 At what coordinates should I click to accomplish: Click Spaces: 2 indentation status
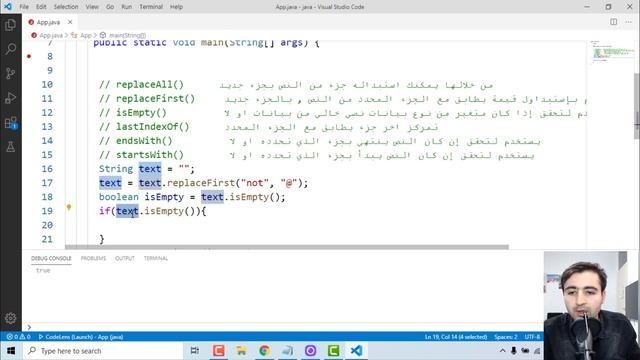(505, 337)
